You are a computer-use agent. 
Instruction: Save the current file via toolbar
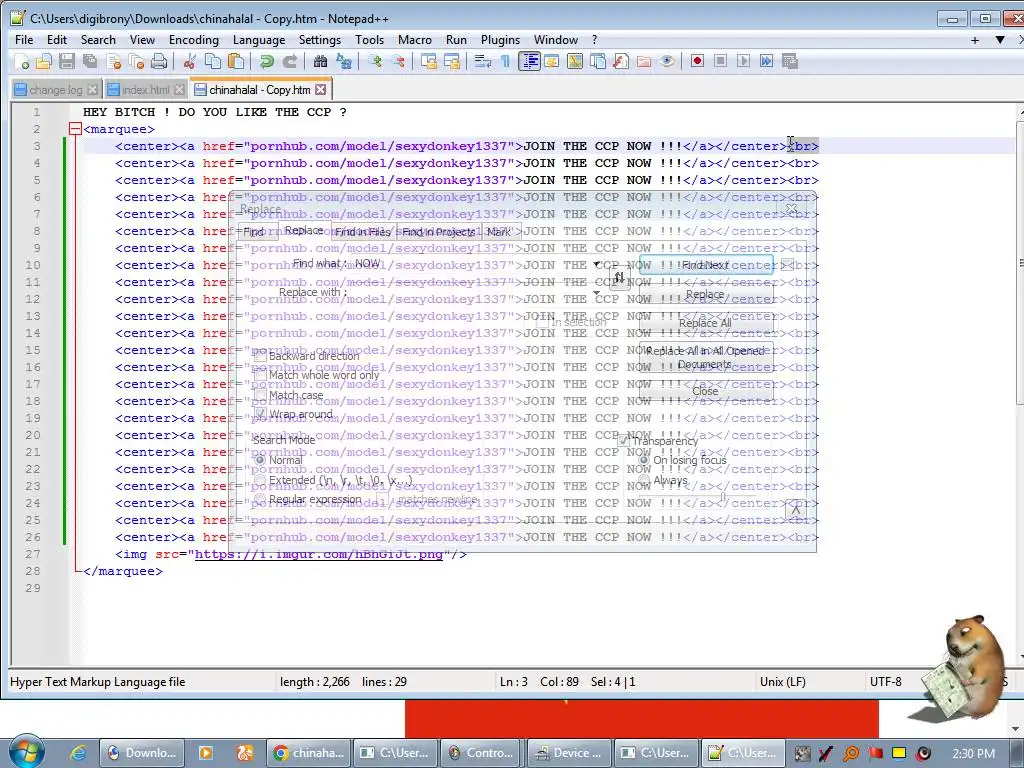67,61
